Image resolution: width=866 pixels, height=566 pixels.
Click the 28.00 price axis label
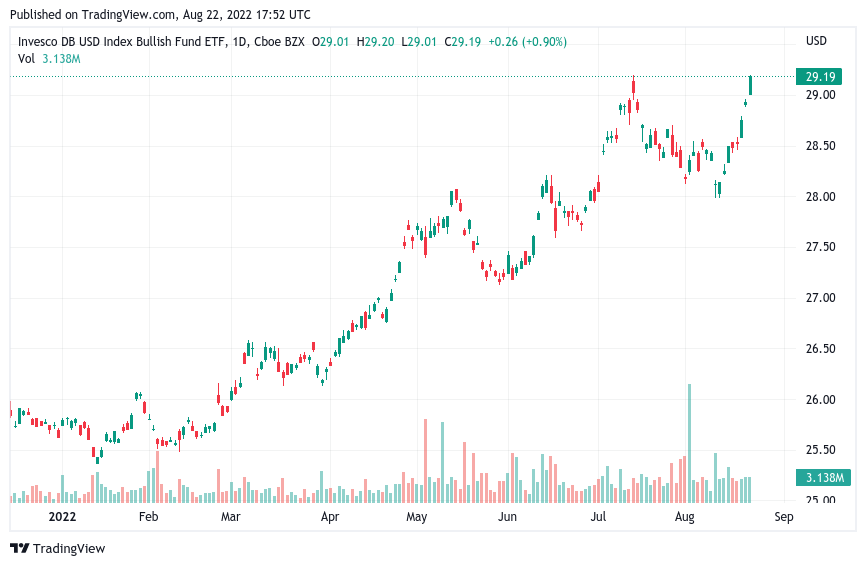tap(820, 197)
